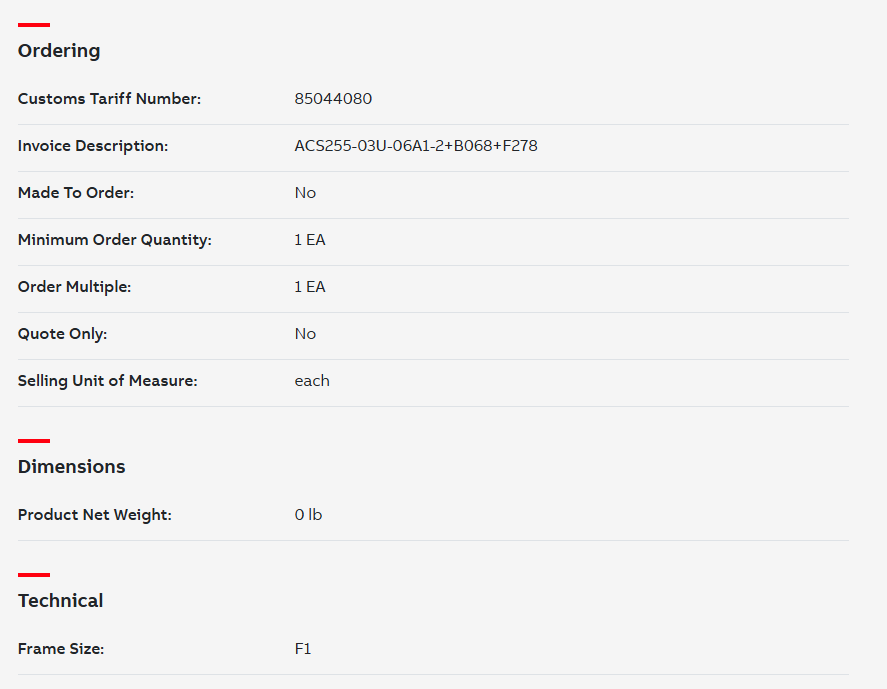The height and width of the screenshot is (689, 887).
Task: Click the selling unit value each
Action: [312, 380]
